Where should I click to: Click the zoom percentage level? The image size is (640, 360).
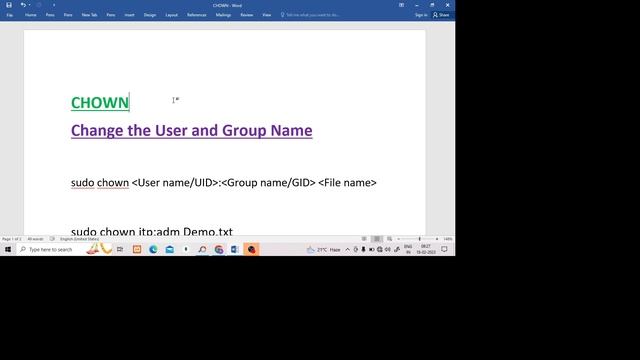pyautogui.click(x=448, y=239)
